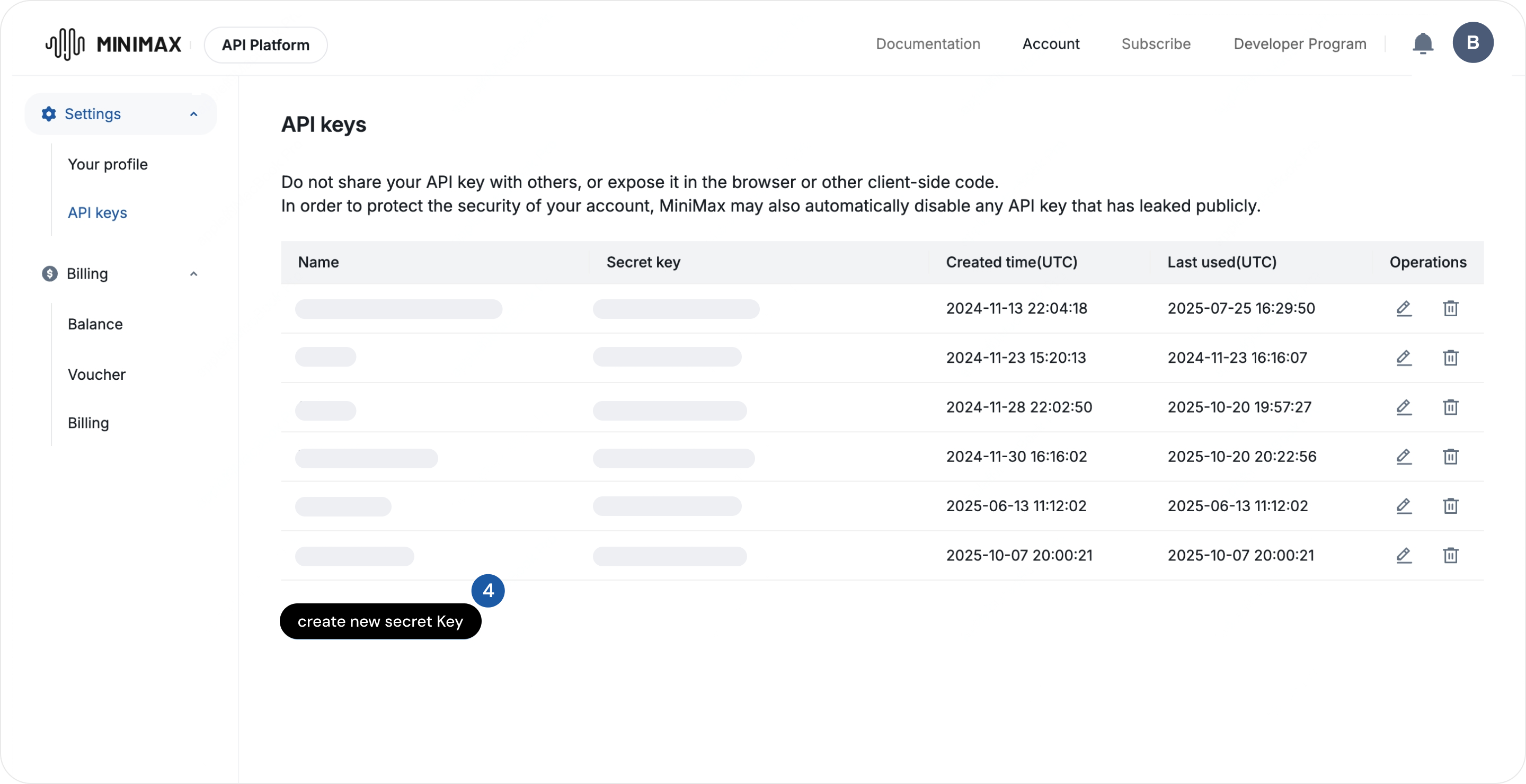Click create new secret Key button

[380, 621]
